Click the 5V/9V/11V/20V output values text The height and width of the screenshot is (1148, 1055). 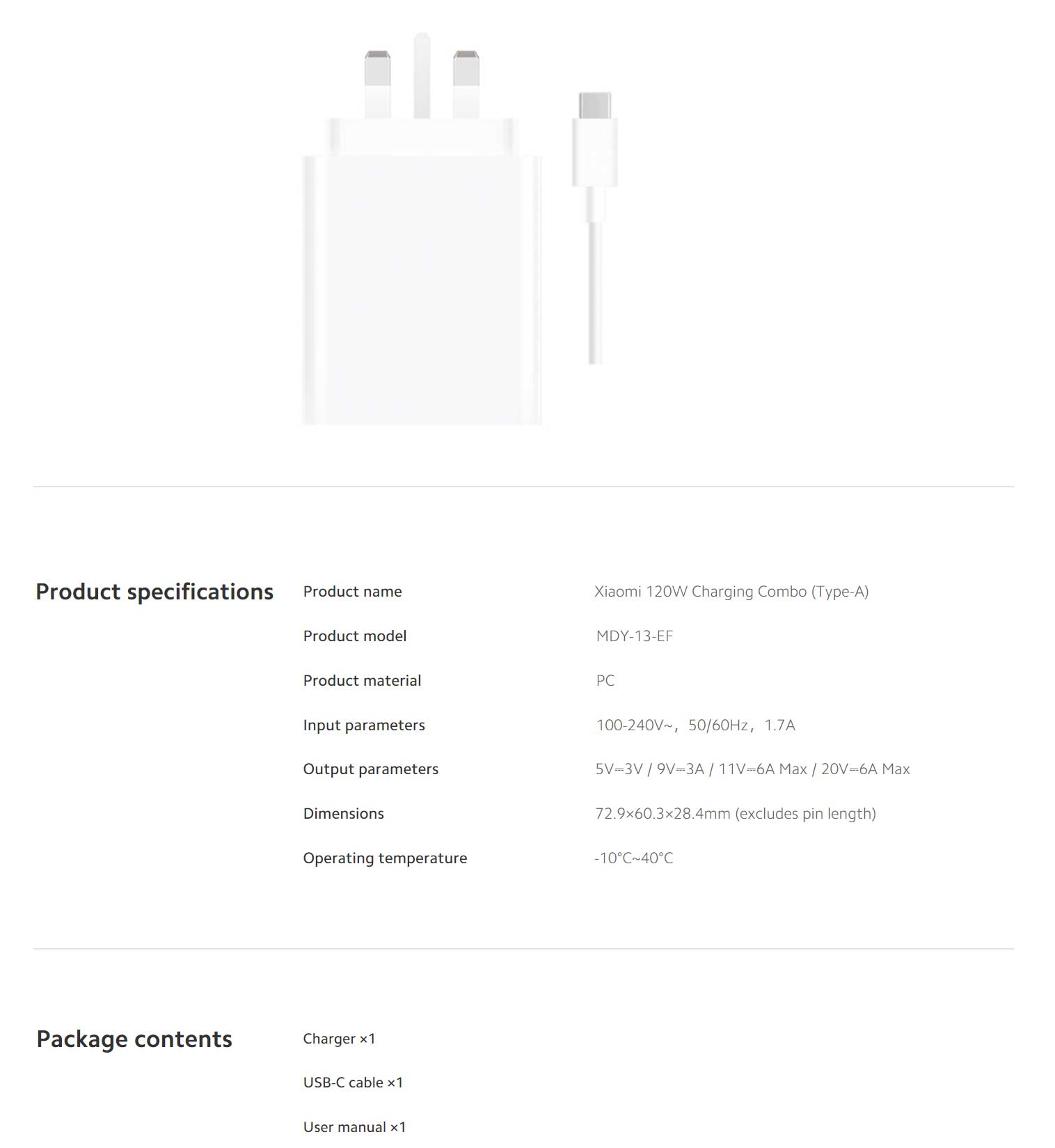click(x=753, y=769)
